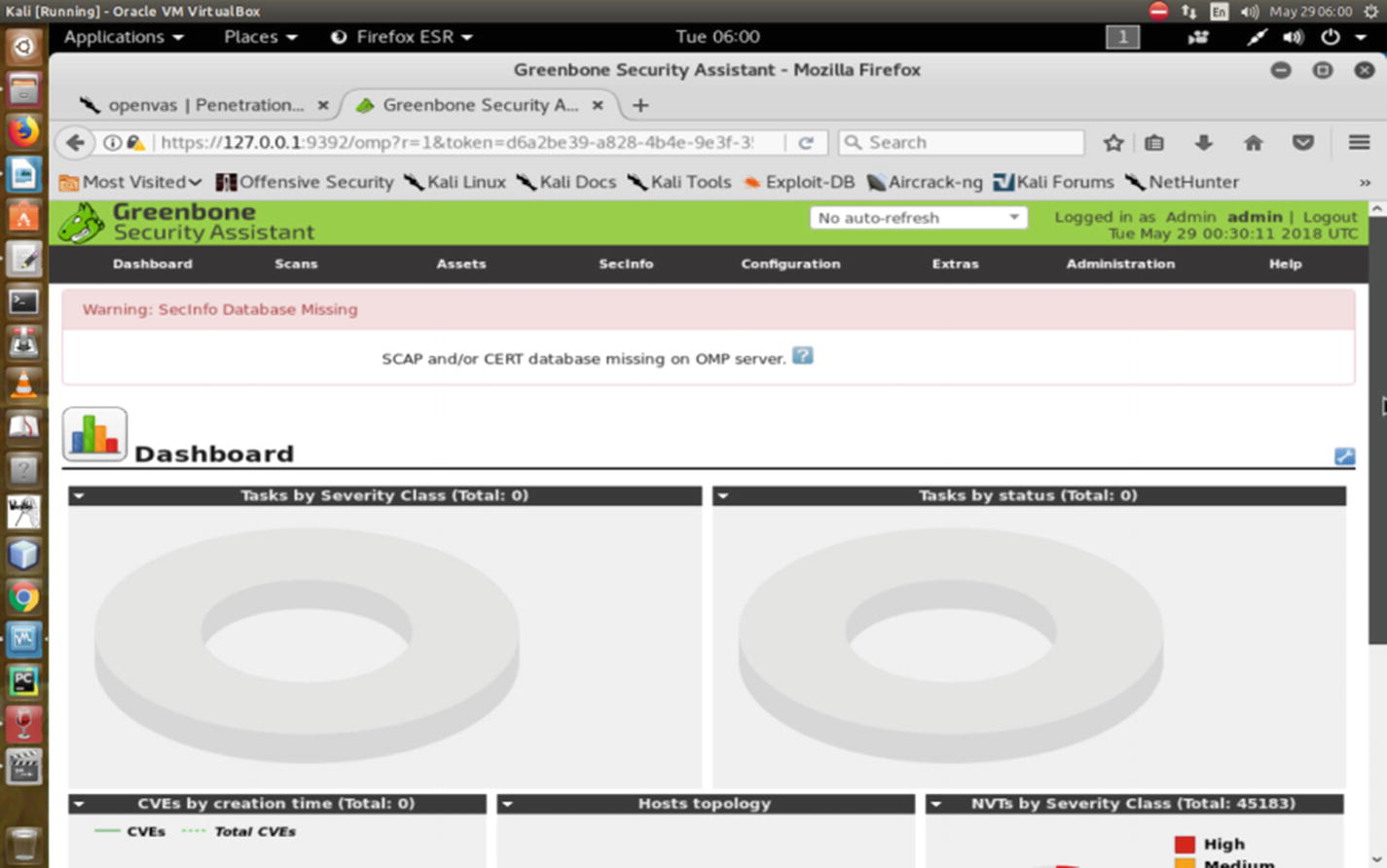Open the Assets menu

tap(461, 264)
